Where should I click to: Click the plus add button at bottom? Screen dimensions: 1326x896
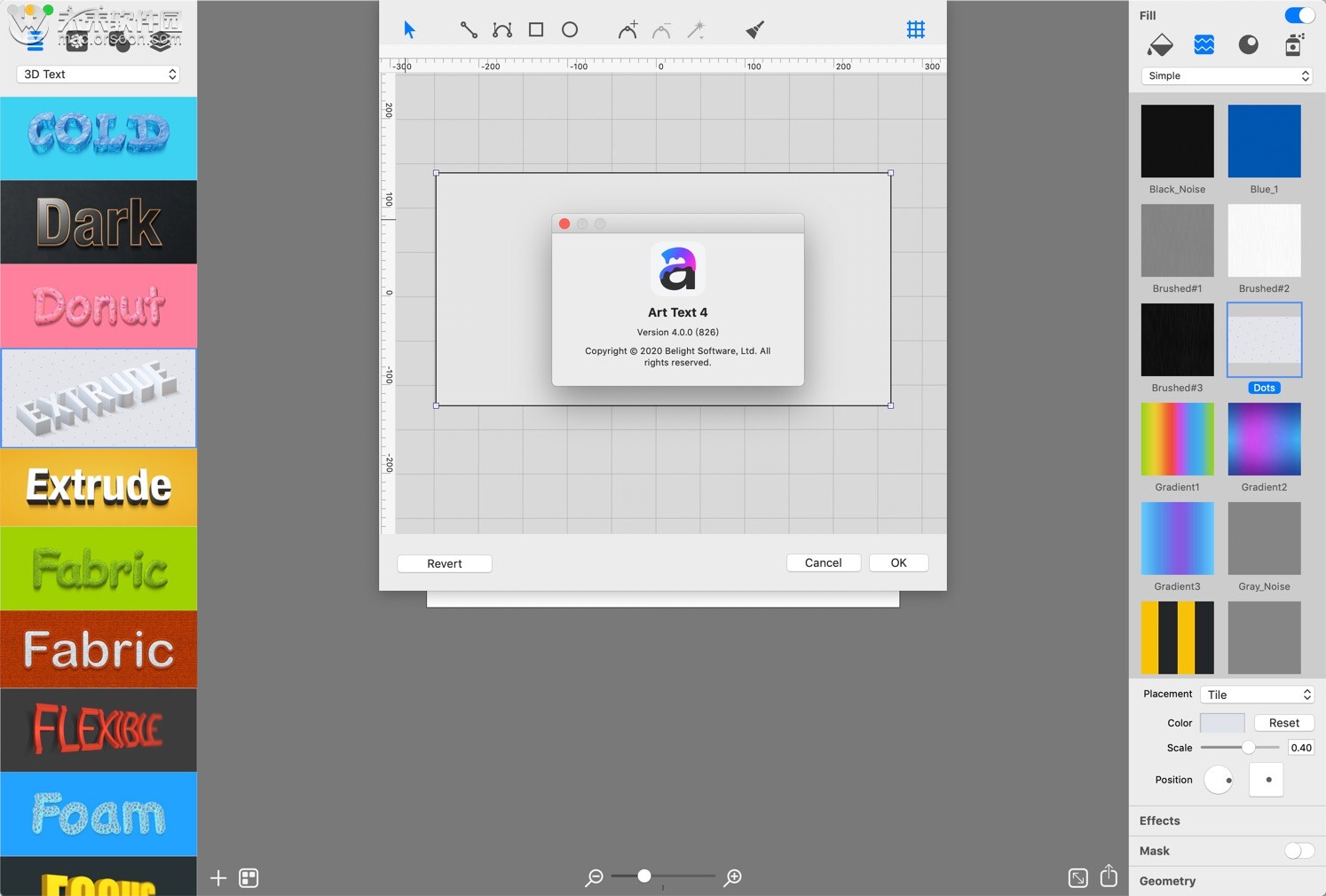[218, 878]
